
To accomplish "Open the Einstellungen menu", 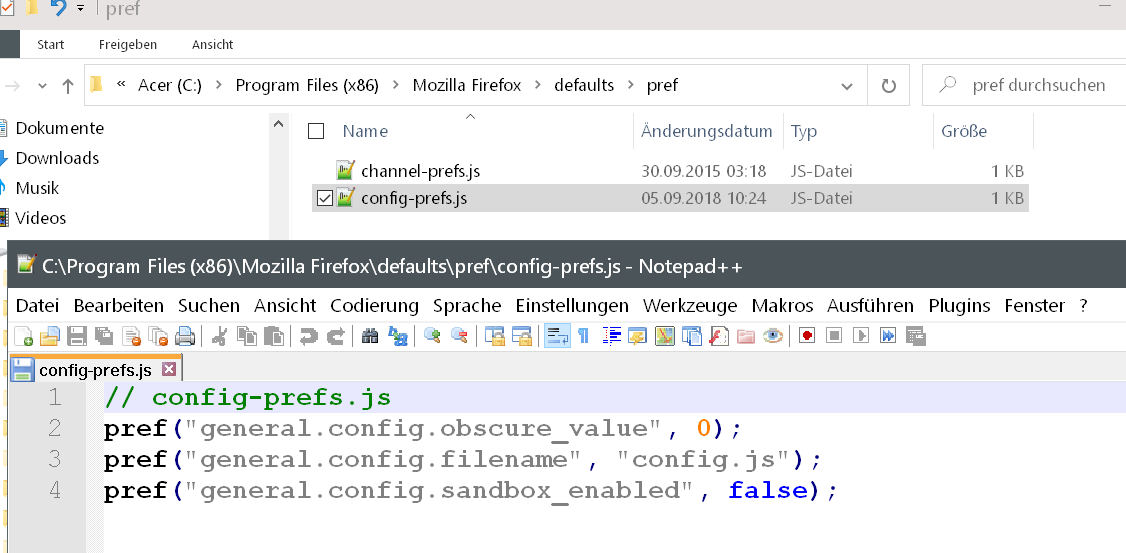I will tap(572, 306).
